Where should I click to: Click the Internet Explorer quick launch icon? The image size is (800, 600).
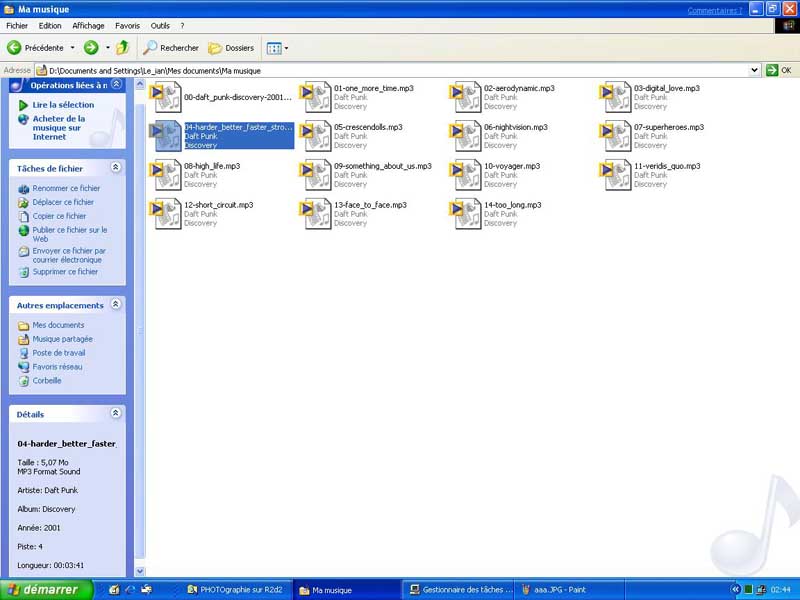(x=130, y=590)
